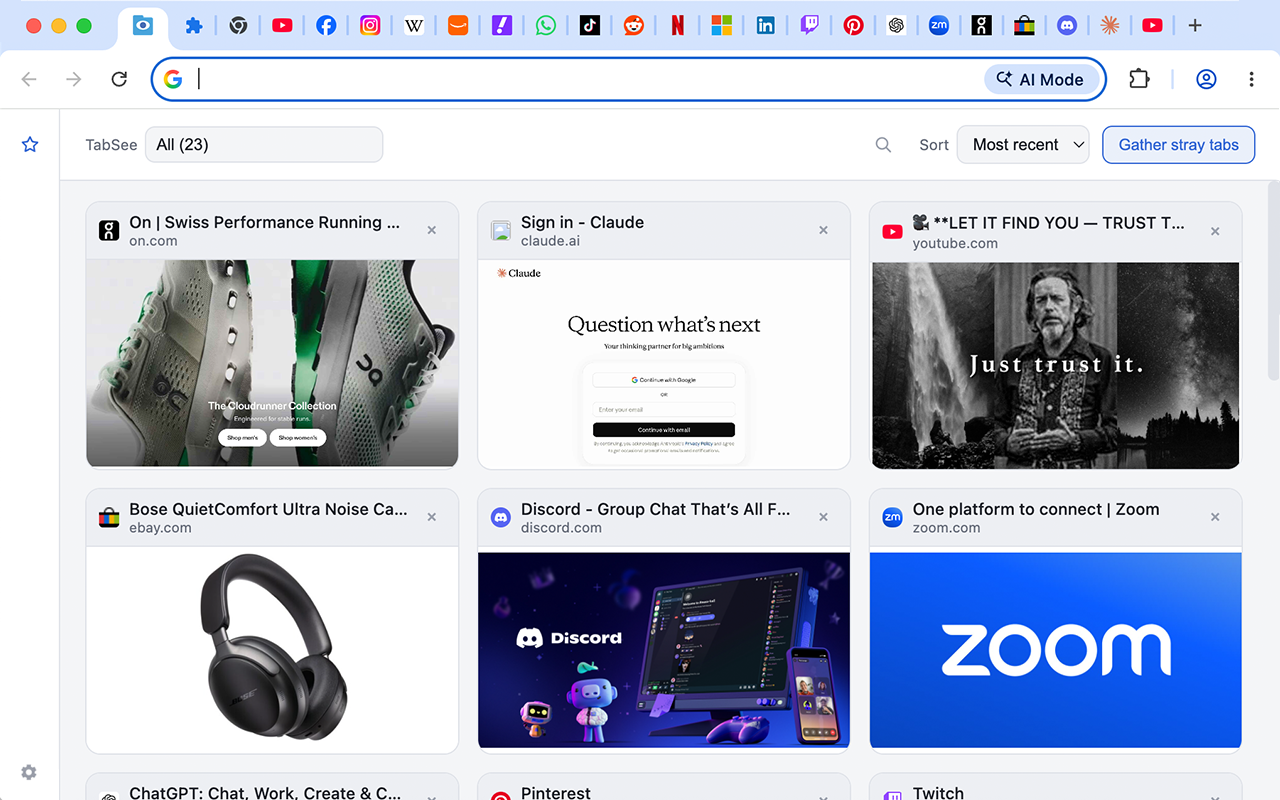Activate AI Mode in the address bar
Screen dimensions: 1280x800
(x=1042, y=79)
